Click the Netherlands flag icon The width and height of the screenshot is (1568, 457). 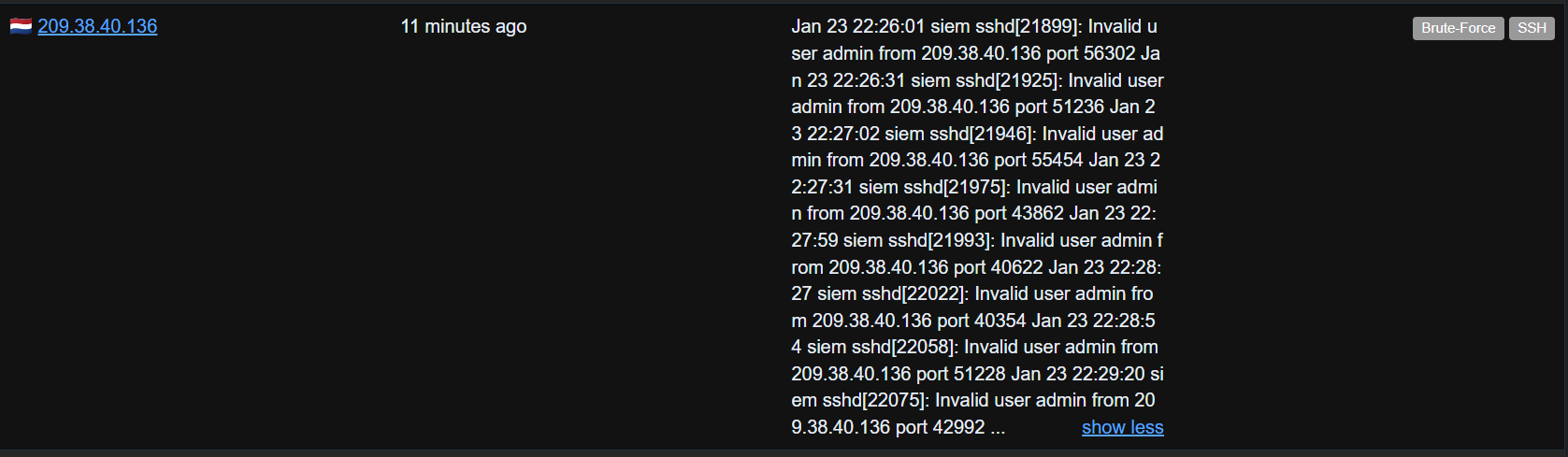click(x=21, y=26)
